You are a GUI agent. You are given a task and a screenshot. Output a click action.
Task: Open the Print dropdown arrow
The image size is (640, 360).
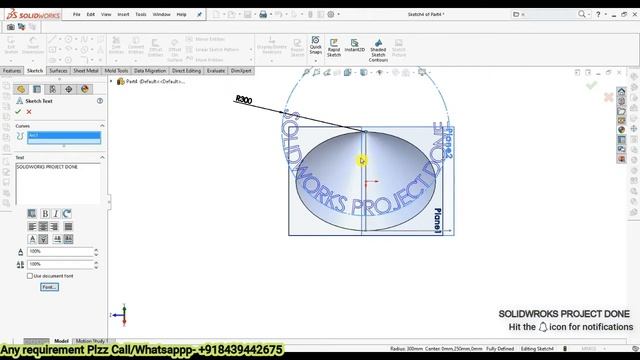click(271, 14)
